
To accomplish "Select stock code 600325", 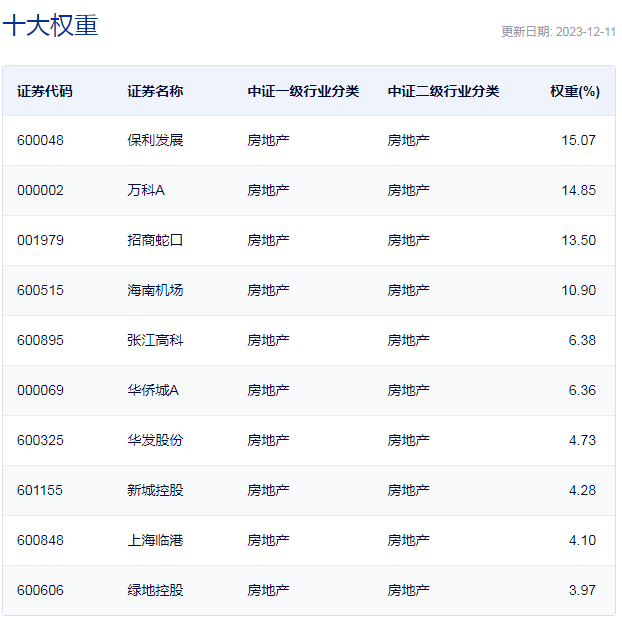I will pos(40,440).
